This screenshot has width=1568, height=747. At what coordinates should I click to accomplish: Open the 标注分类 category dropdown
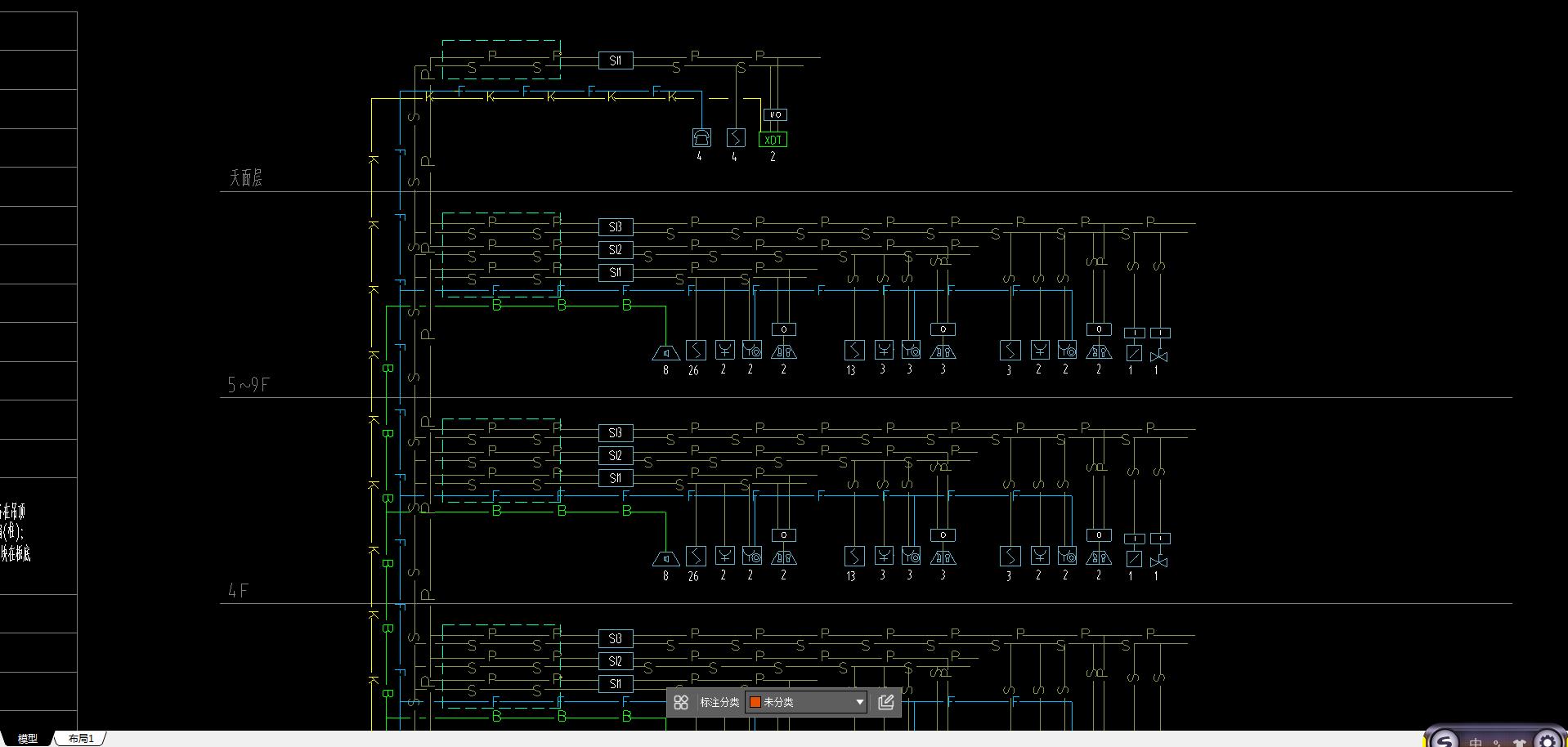coord(806,702)
